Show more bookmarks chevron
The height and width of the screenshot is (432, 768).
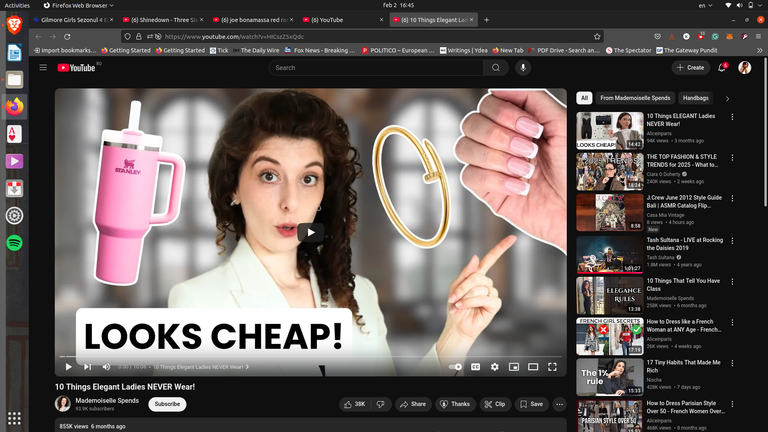759,50
